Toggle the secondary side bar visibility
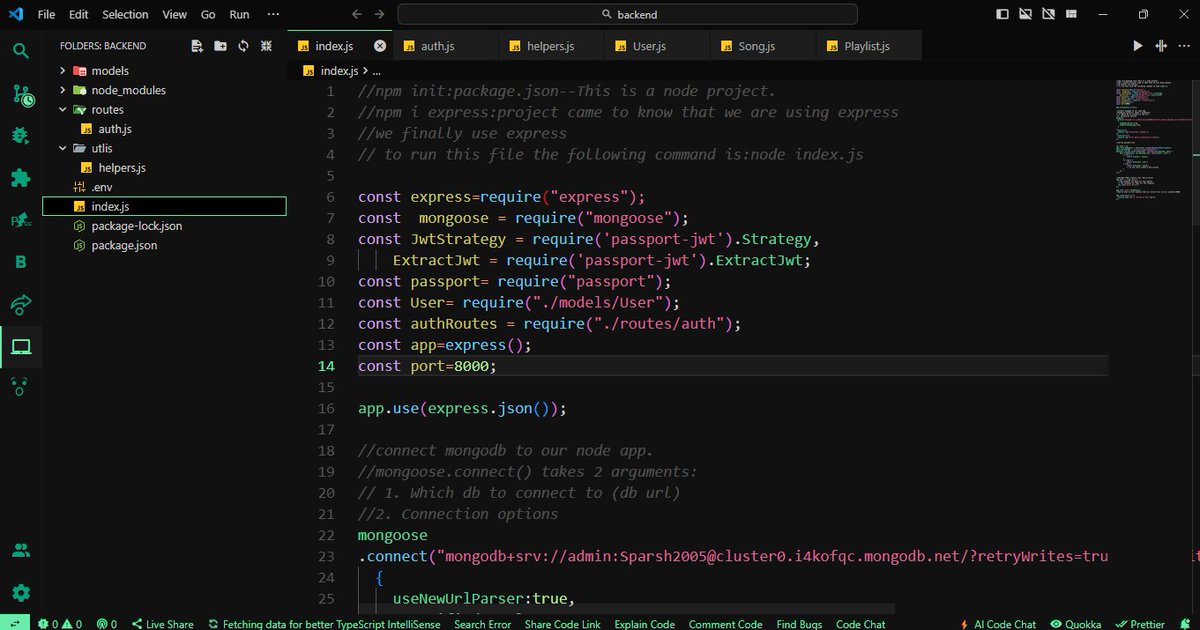The width and height of the screenshot is (1200, 630). point(1048,14)
